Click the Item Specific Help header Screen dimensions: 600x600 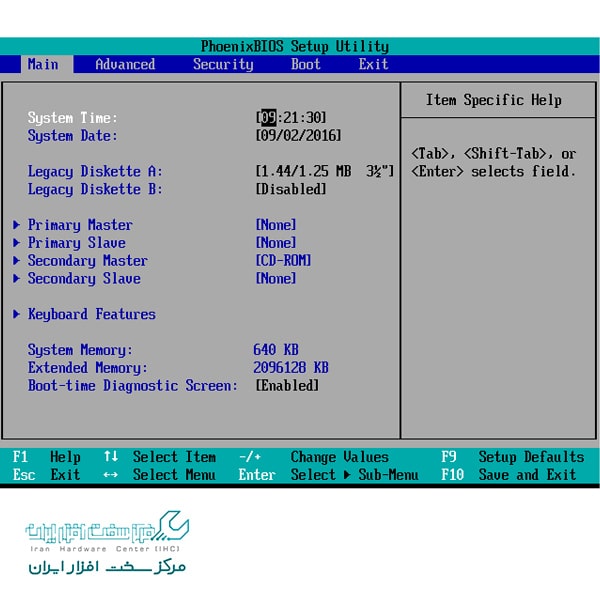(494, 100)
